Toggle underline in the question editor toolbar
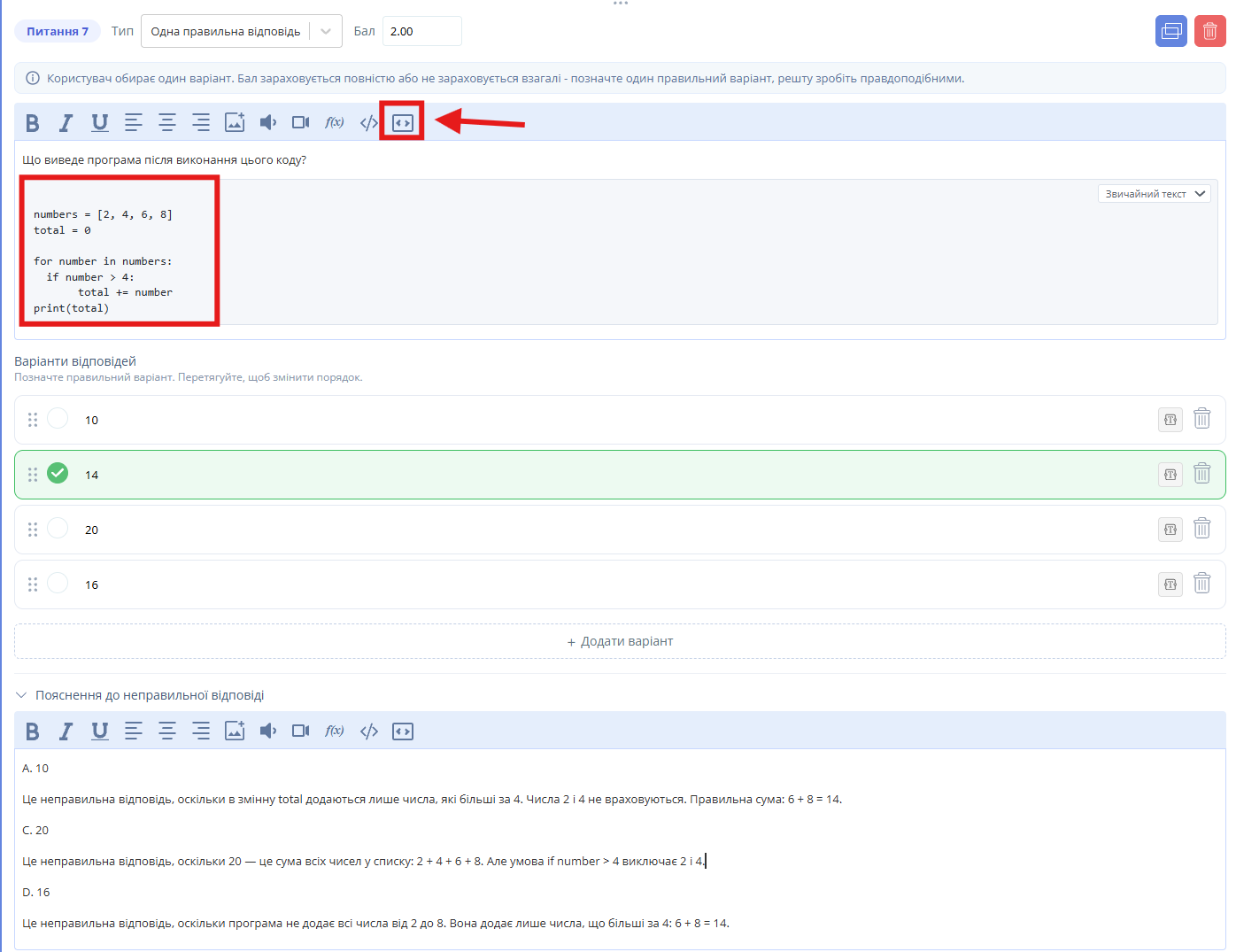The image size is (1236, 952). point(100,122)
